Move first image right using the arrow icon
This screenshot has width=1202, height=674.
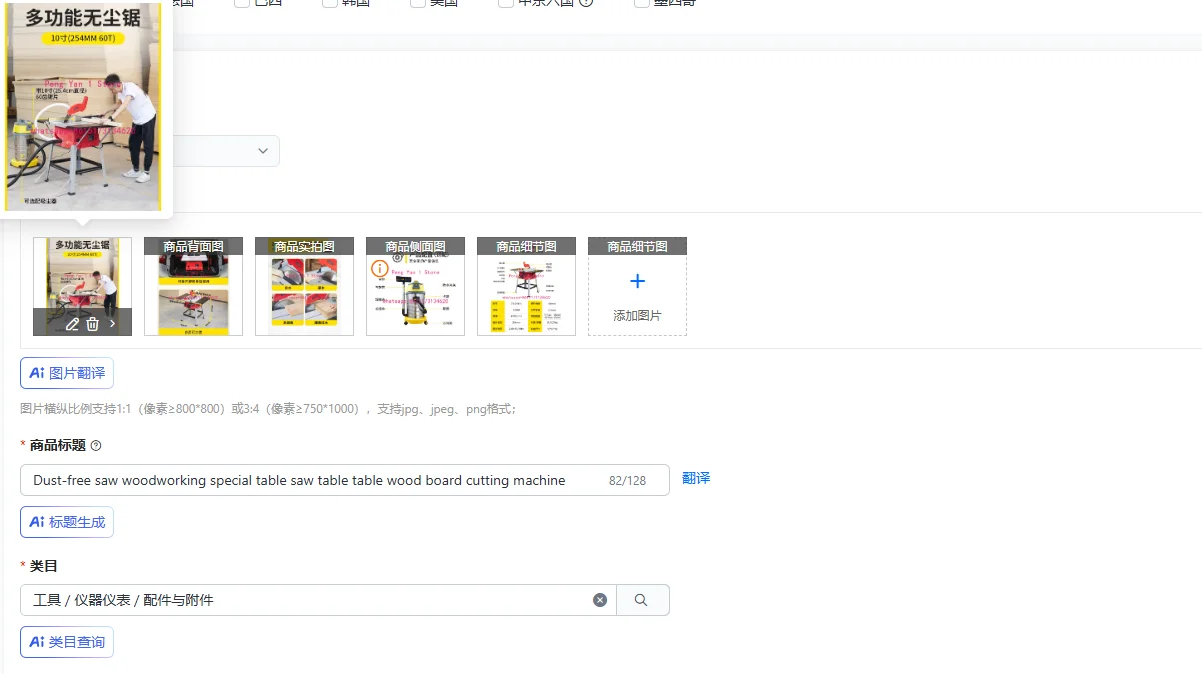(x=113, y=324)
